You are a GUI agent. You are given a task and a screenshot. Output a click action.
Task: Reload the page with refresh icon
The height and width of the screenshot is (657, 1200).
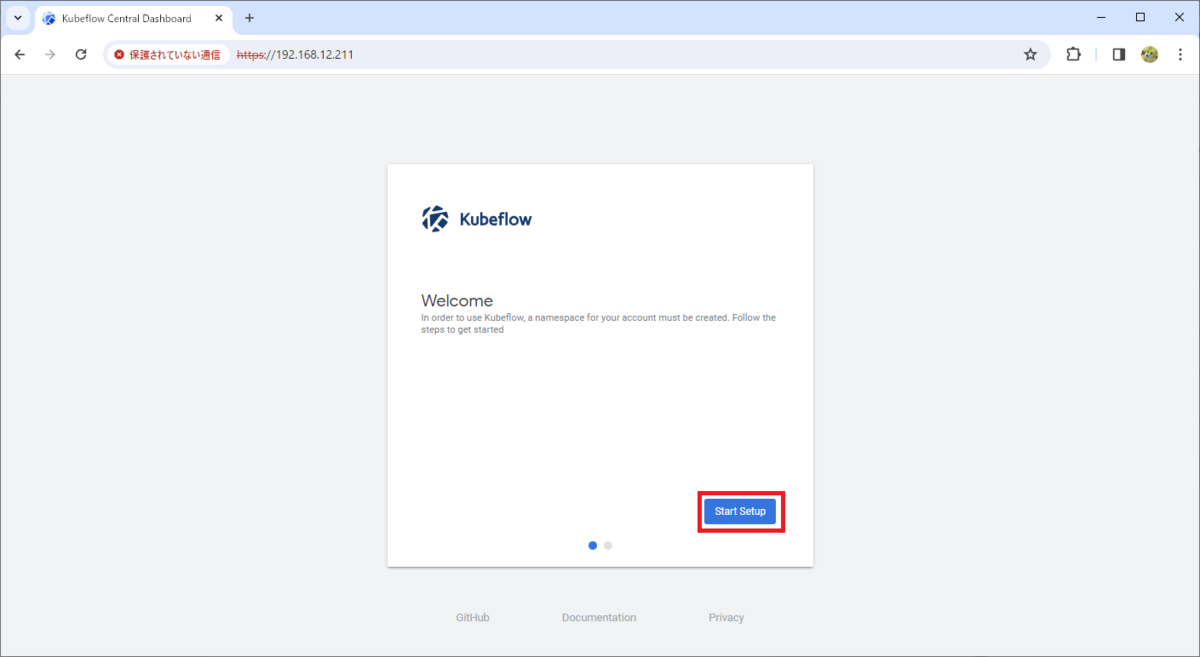click(81, 55)
